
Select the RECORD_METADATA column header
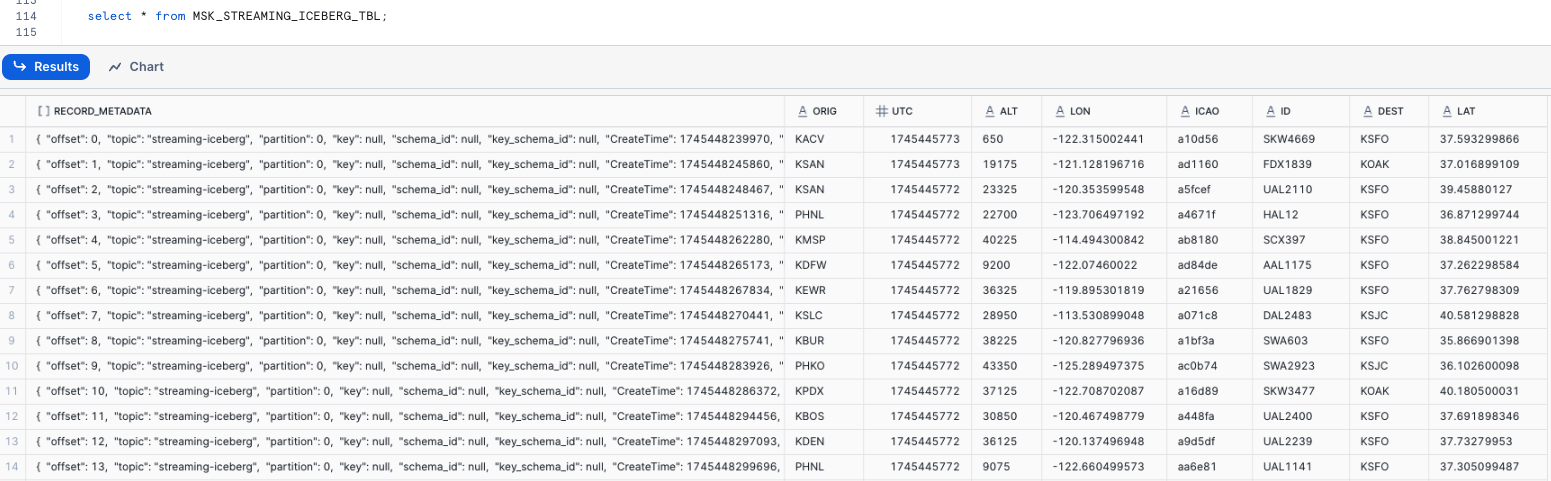pos(404,111)
